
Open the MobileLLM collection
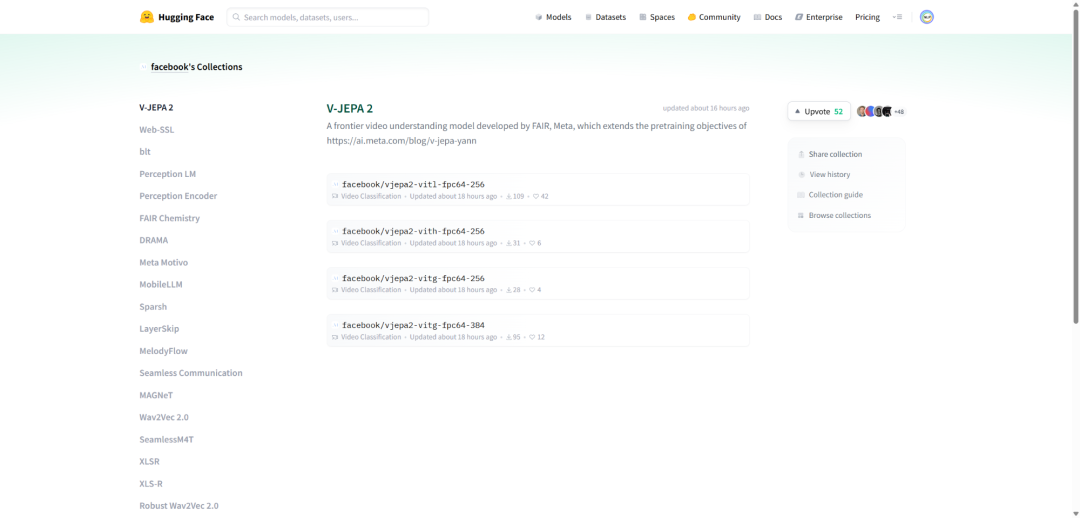pyautogui.click(x=160, y=284)
